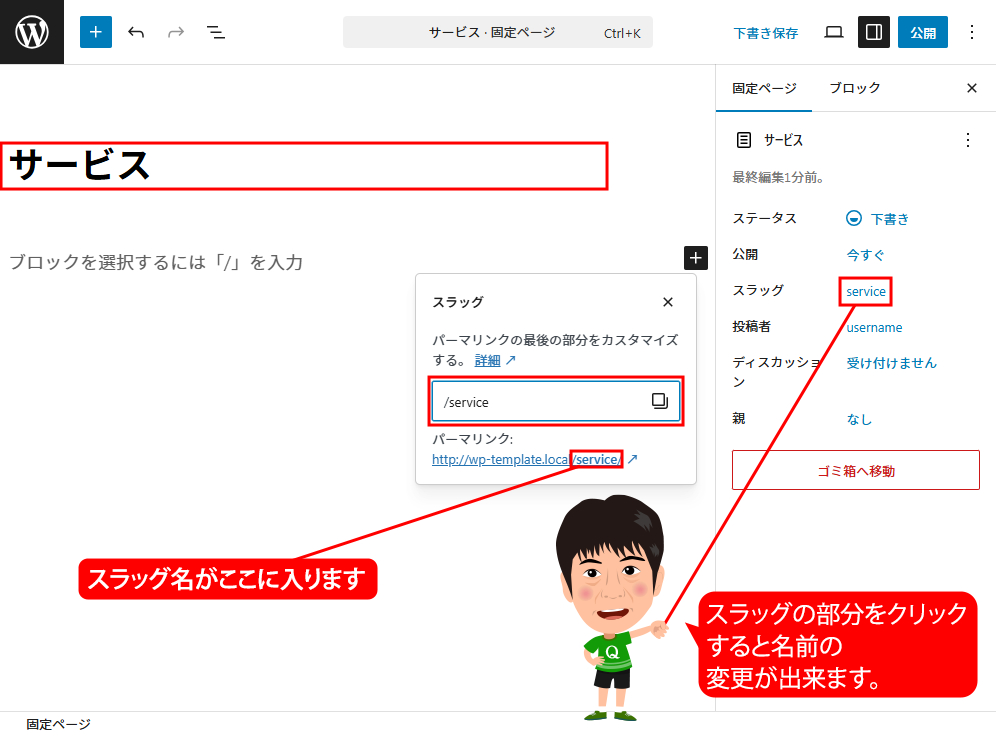Viewport: 996px width, 736px height.
Task: Toggle the settings sidebar panel icon
Action: 873,32
